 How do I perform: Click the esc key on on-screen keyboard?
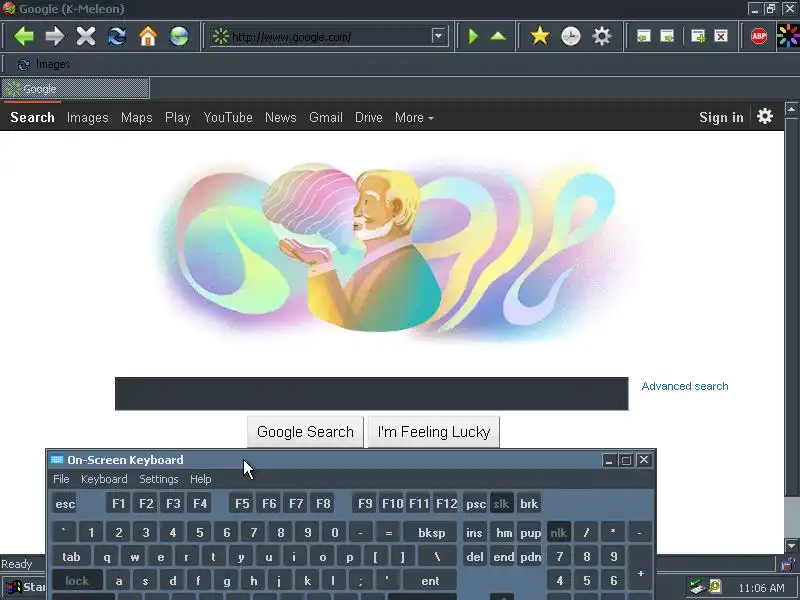point(65,504)
